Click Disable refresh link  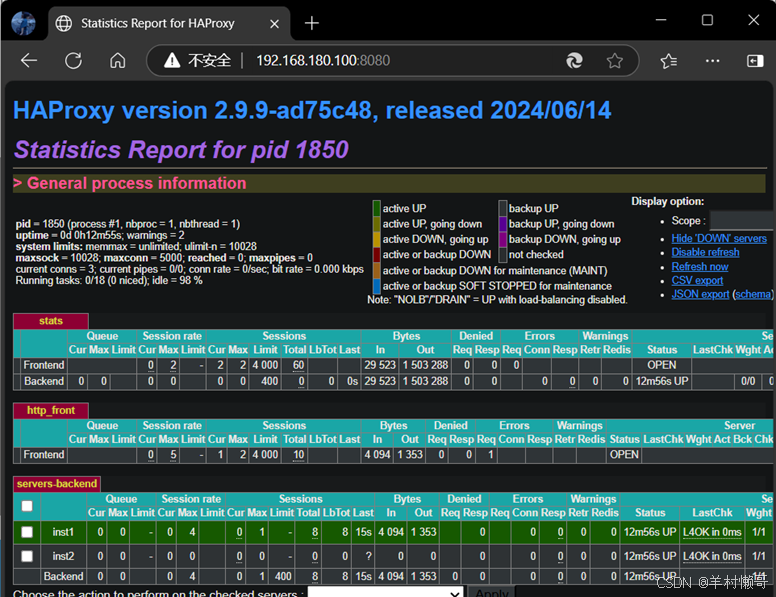(705, 252)
